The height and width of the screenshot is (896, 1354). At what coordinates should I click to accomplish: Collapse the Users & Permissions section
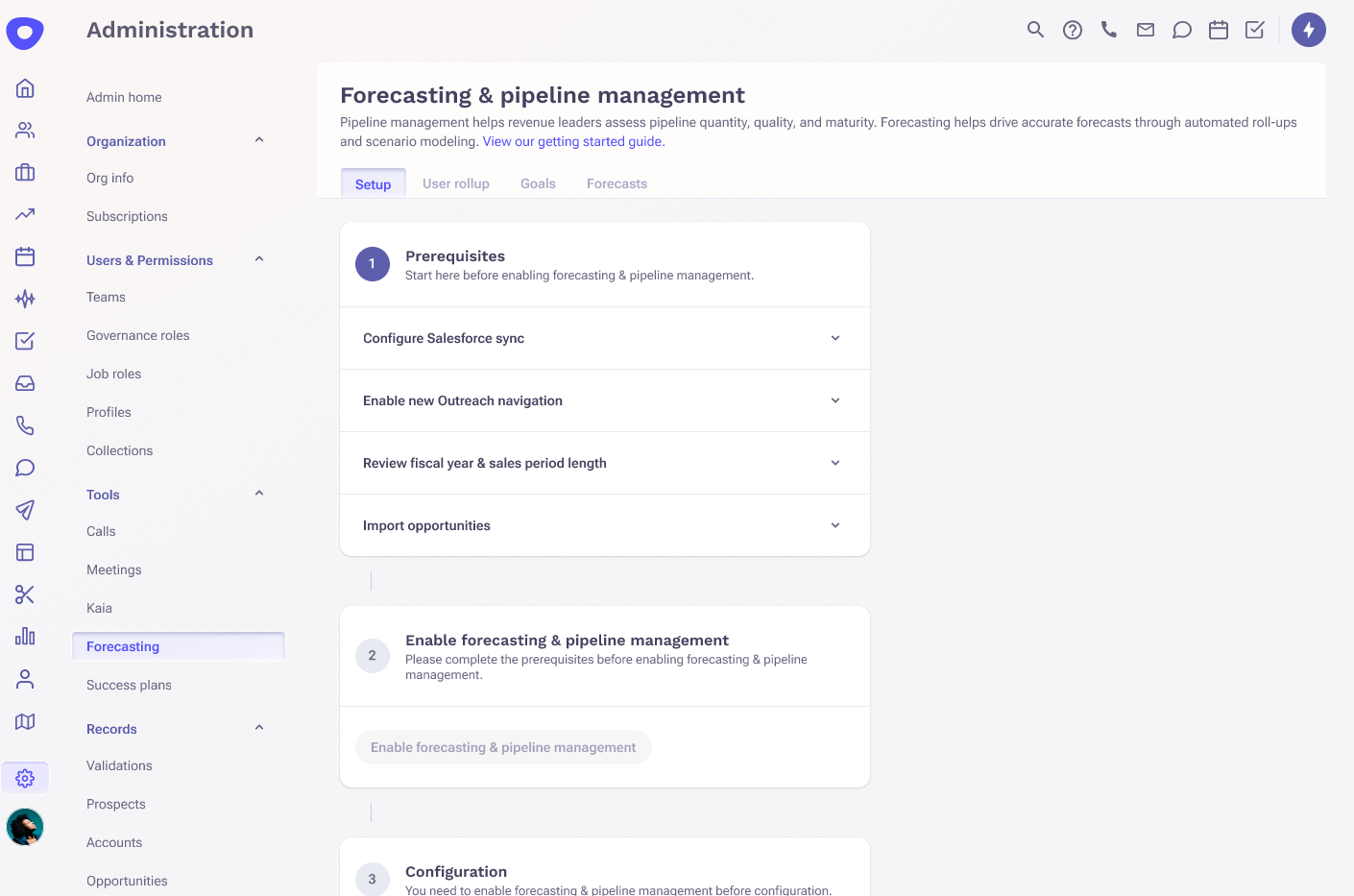[x=257, y=259]
